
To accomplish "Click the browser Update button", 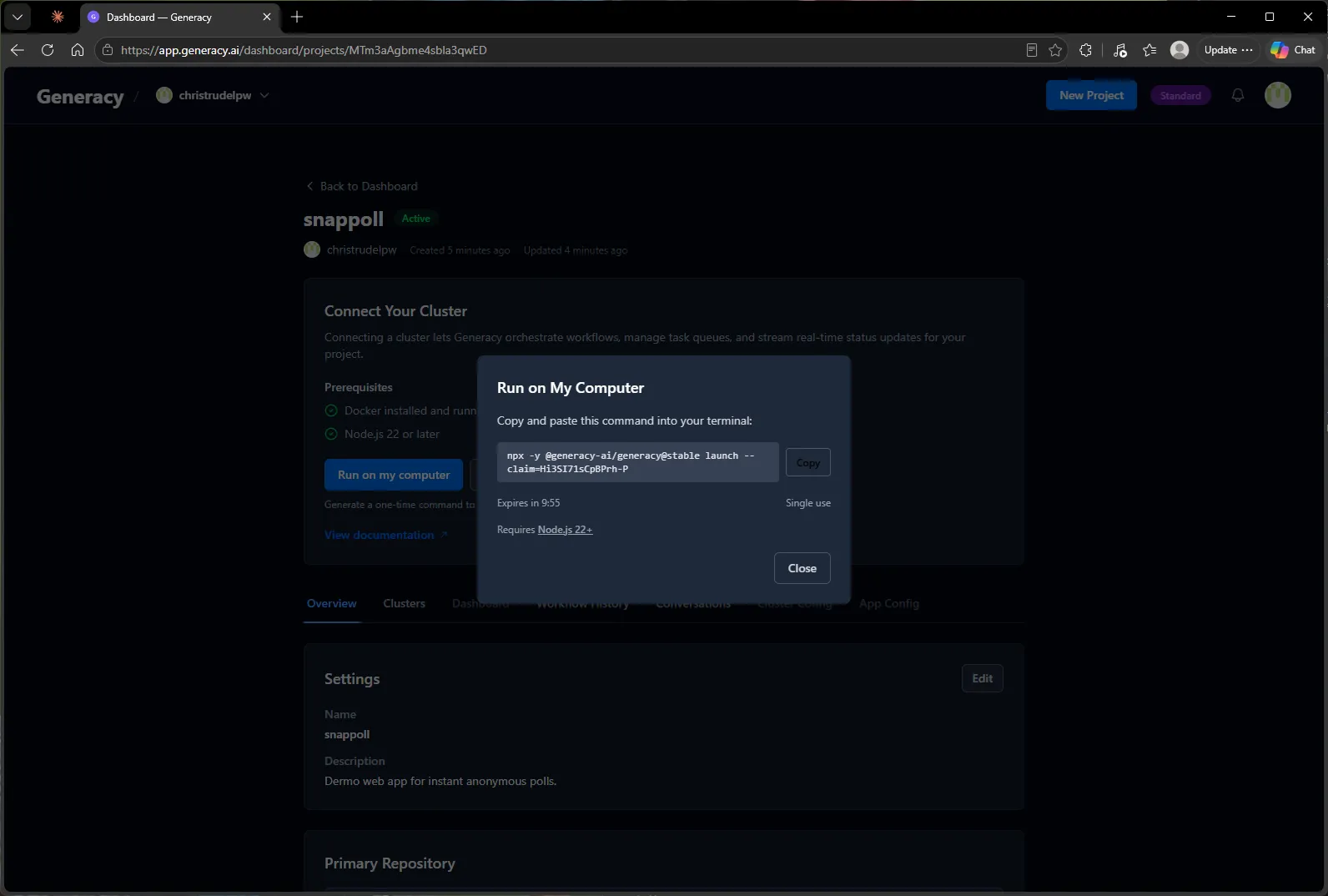I will 1228,50.
